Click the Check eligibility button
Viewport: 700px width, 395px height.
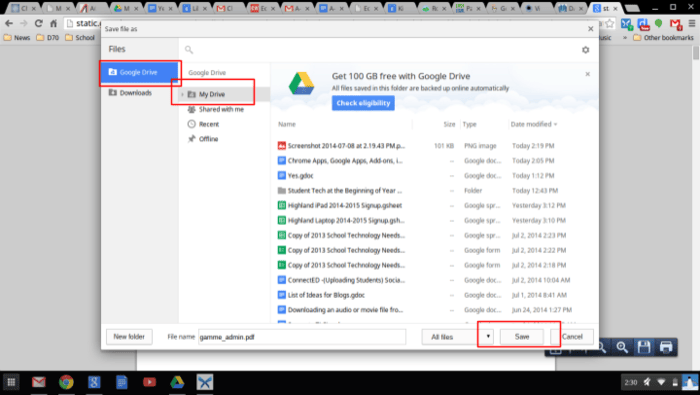click(x=363, y=103)
